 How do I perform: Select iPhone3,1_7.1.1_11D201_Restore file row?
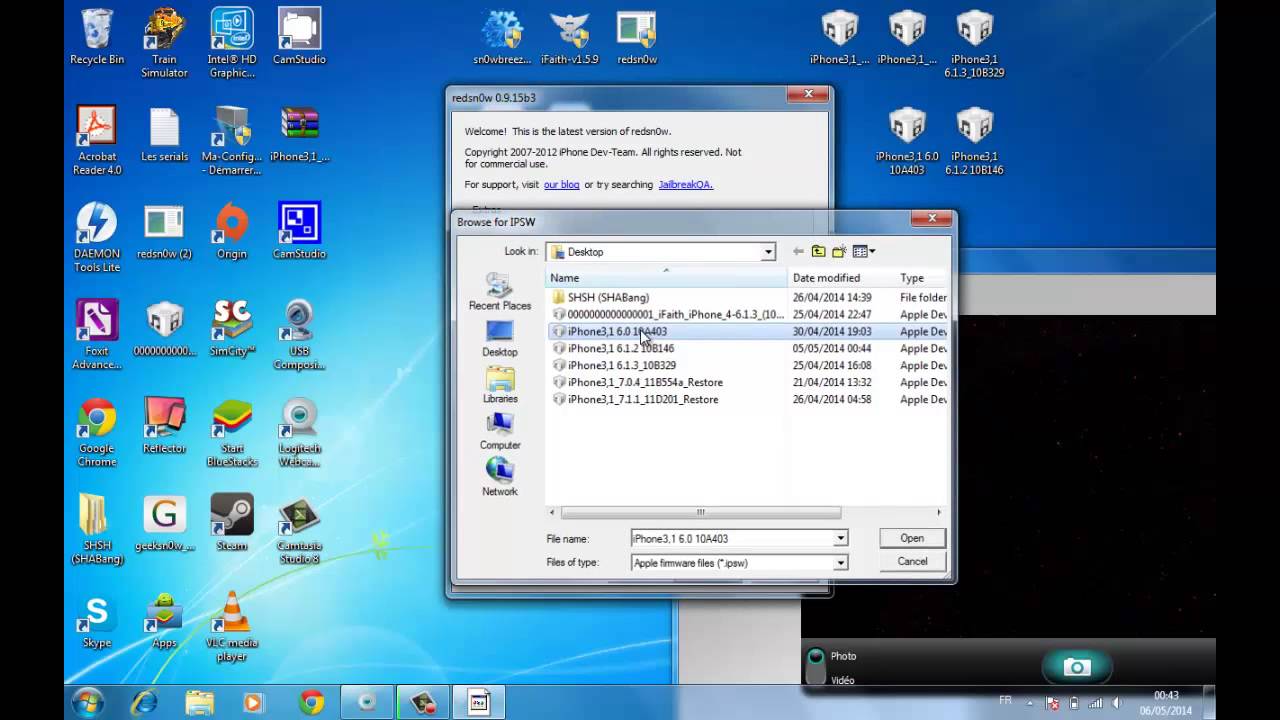coord(749,399)
